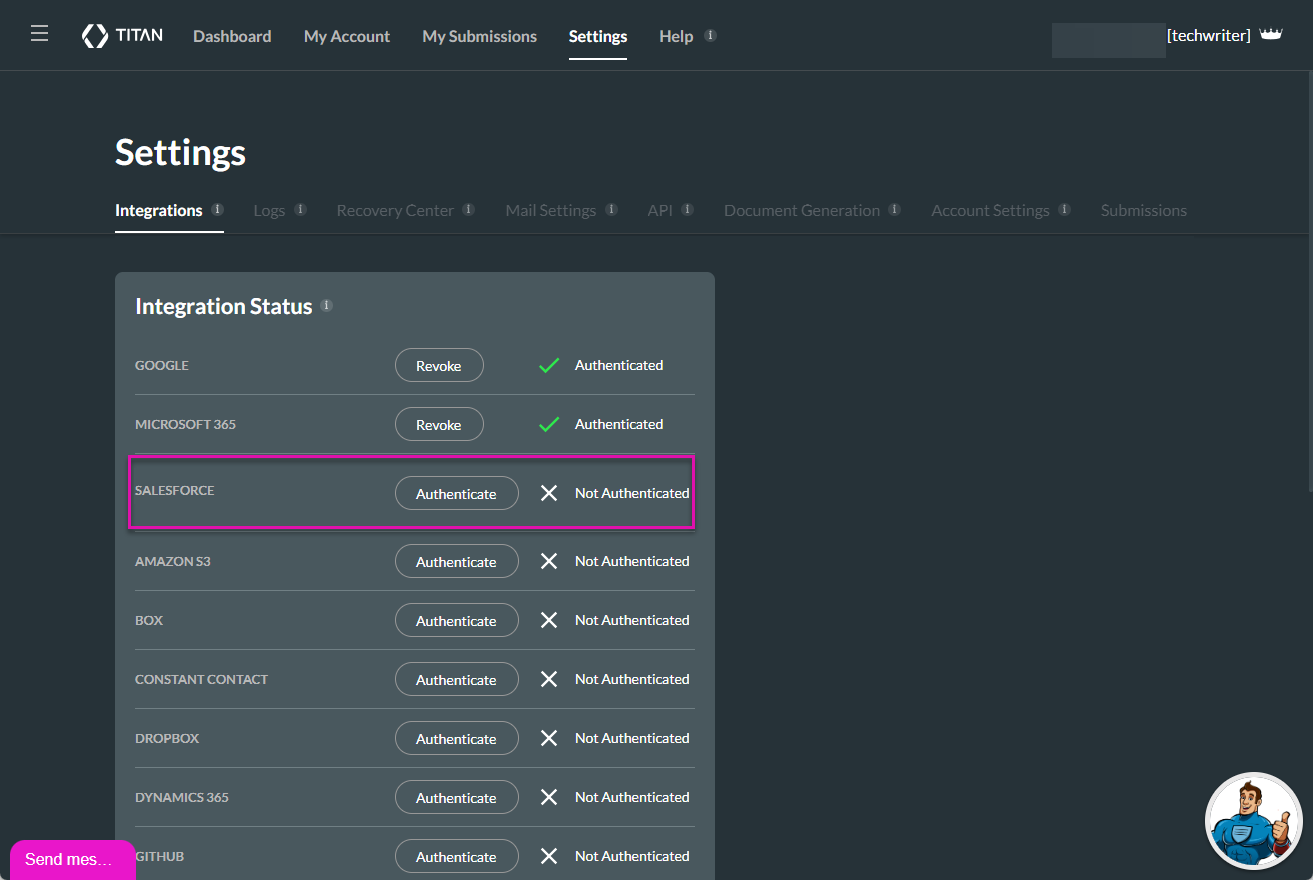Click the DYNAMICS 365 integration label

point(182,797)
